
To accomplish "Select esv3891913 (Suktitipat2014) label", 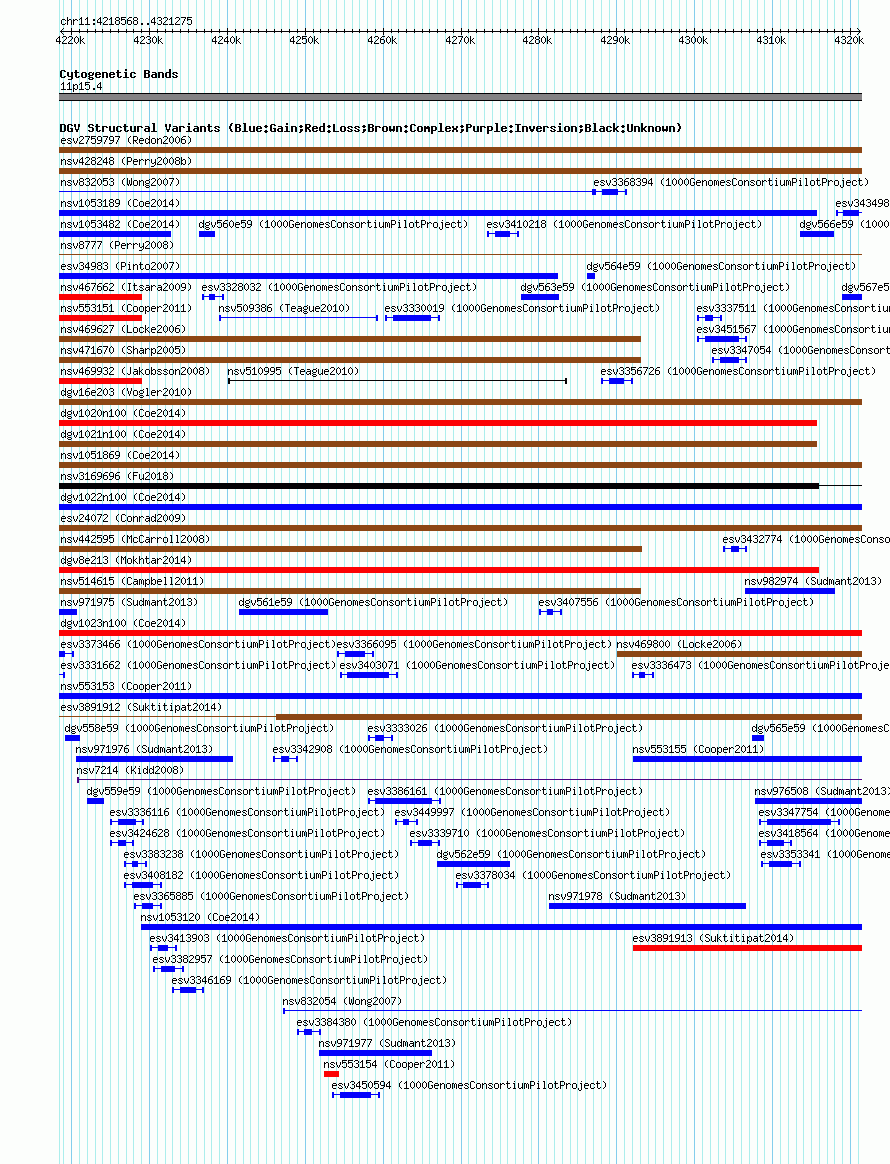I will 713,938.
